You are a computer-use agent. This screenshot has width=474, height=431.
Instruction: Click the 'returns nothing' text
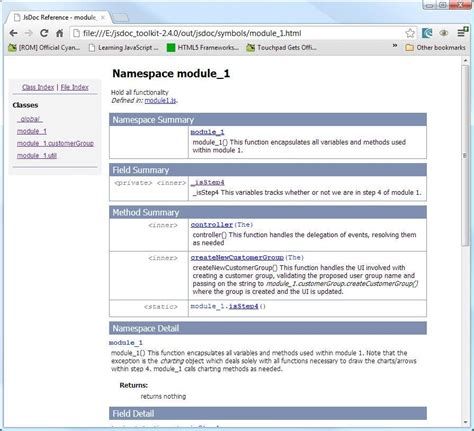pos(163,396)
